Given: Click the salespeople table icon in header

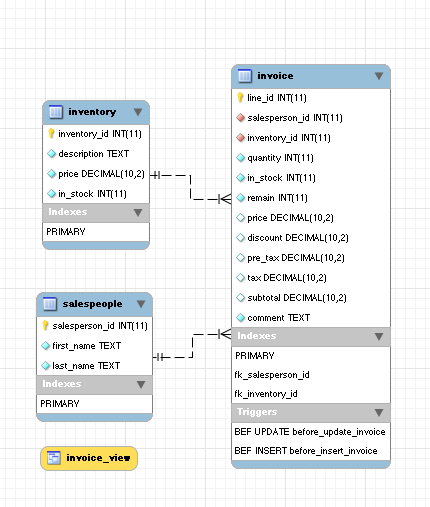Looking at the screenshot, I should (x=50, y=304).
